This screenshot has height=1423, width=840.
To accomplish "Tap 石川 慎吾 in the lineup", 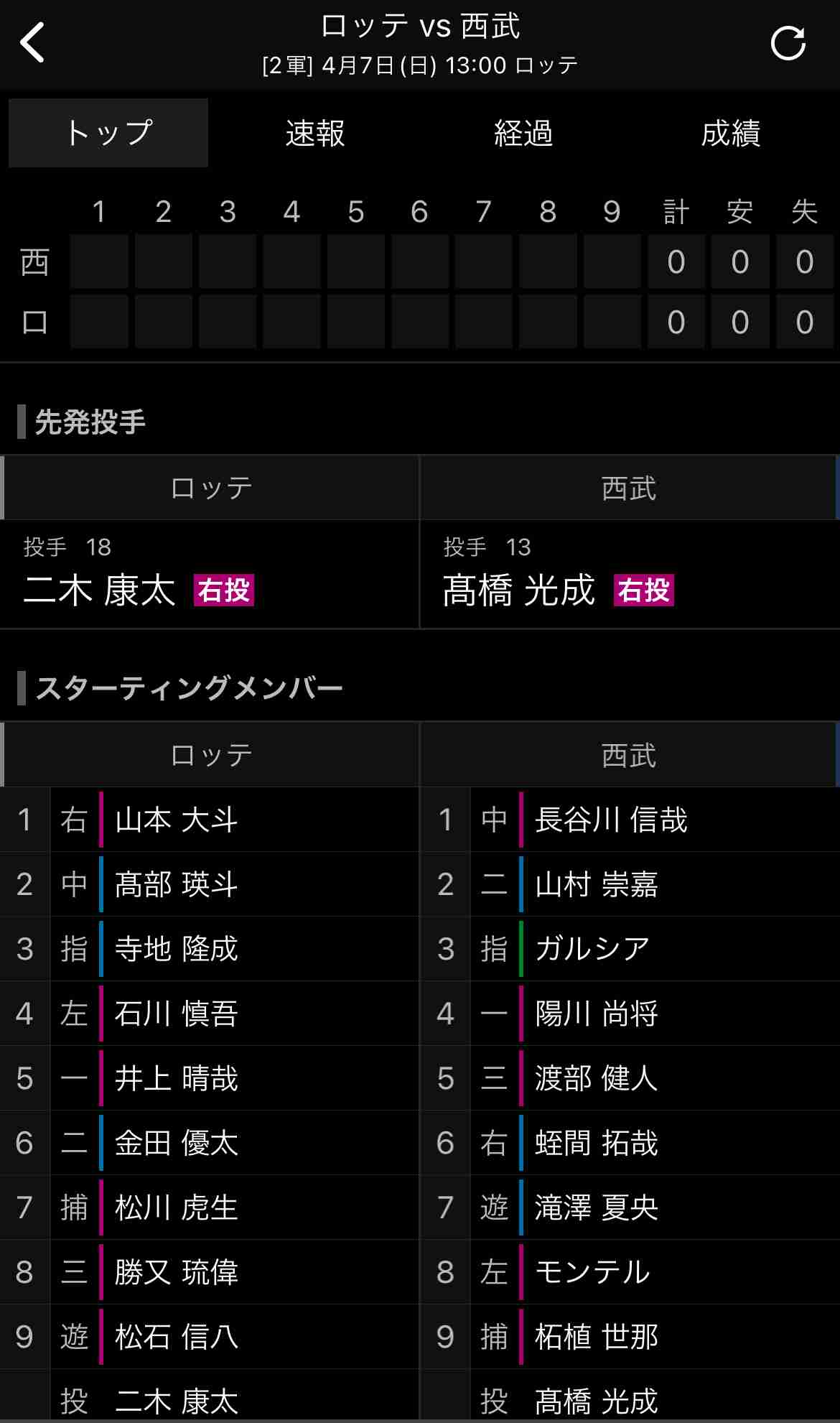I will pyautogui.click(x=176, y=1014).
